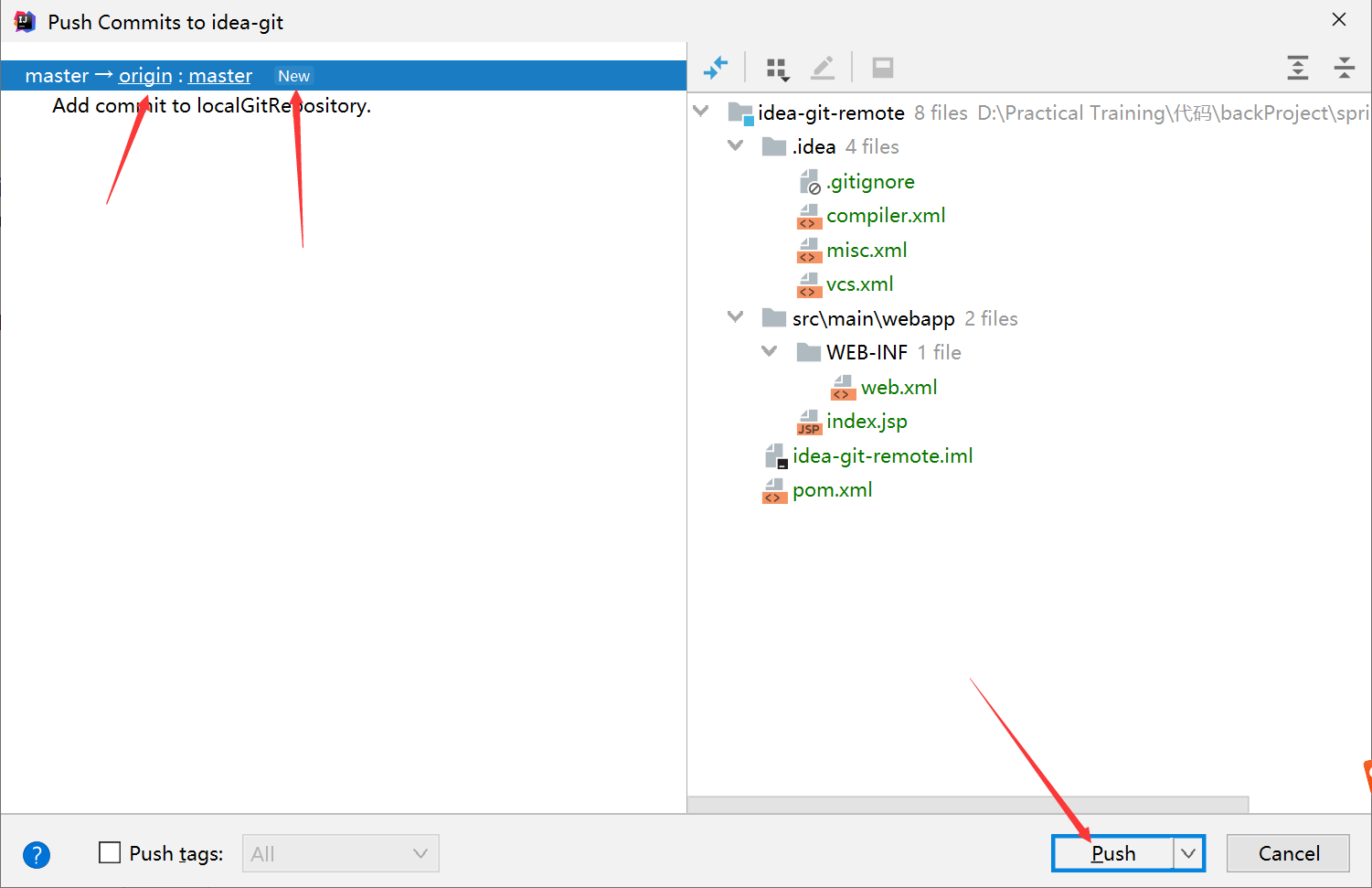
Task: Click the '2 files' count text
Action: pyautogui.click(x=991, y=319)
